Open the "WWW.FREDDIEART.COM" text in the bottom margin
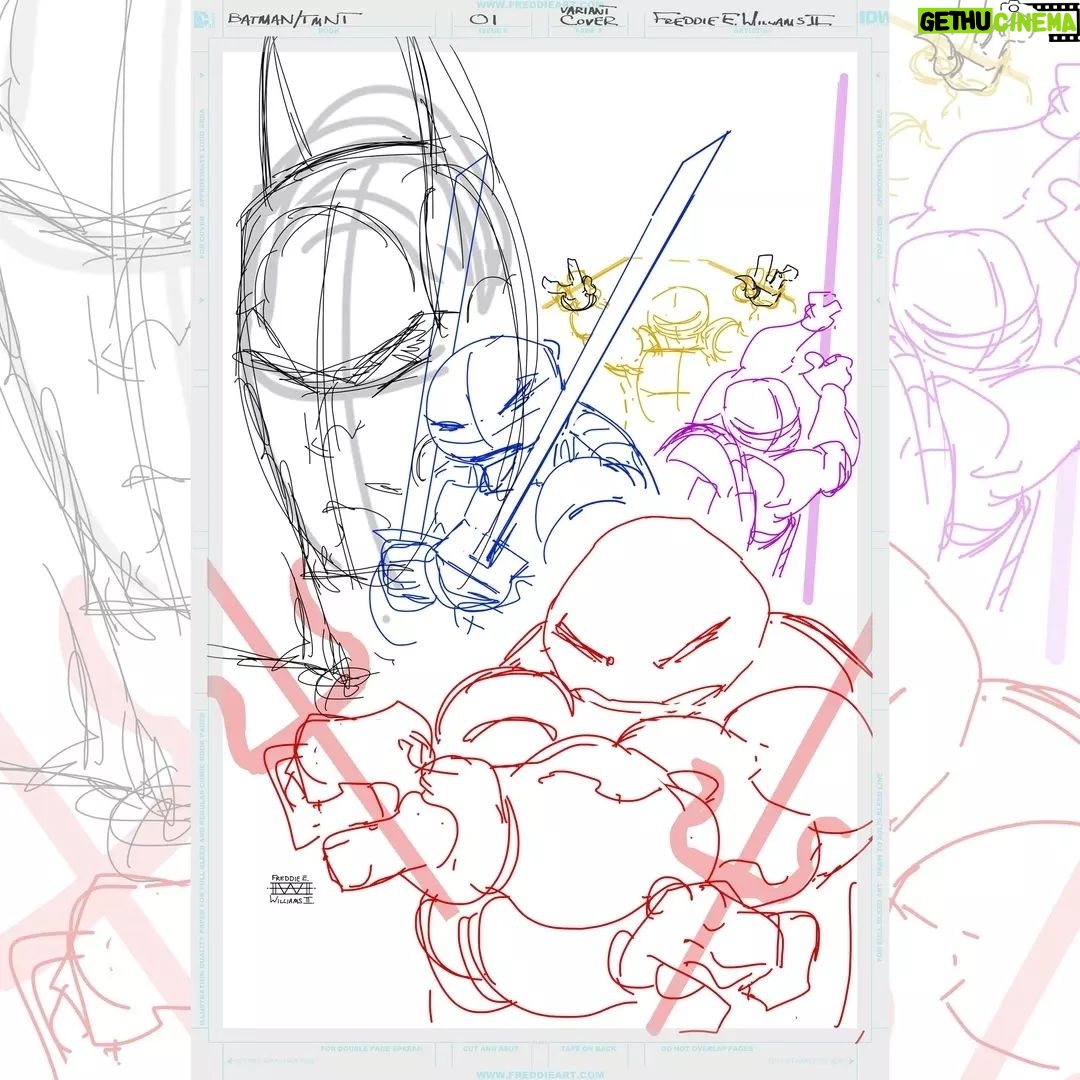The width and height of the screenshot is (1080, 1080). (539, 1074)
